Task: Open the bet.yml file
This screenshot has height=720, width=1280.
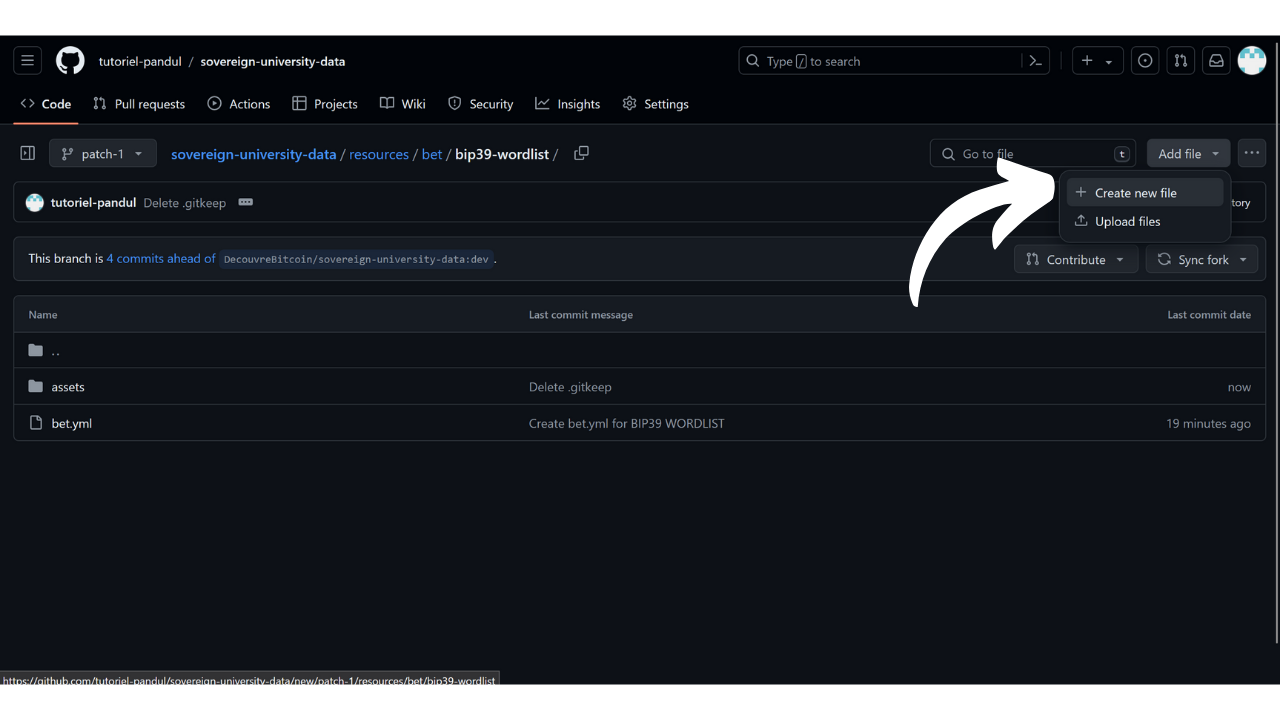Action: [x=72, y=423]
